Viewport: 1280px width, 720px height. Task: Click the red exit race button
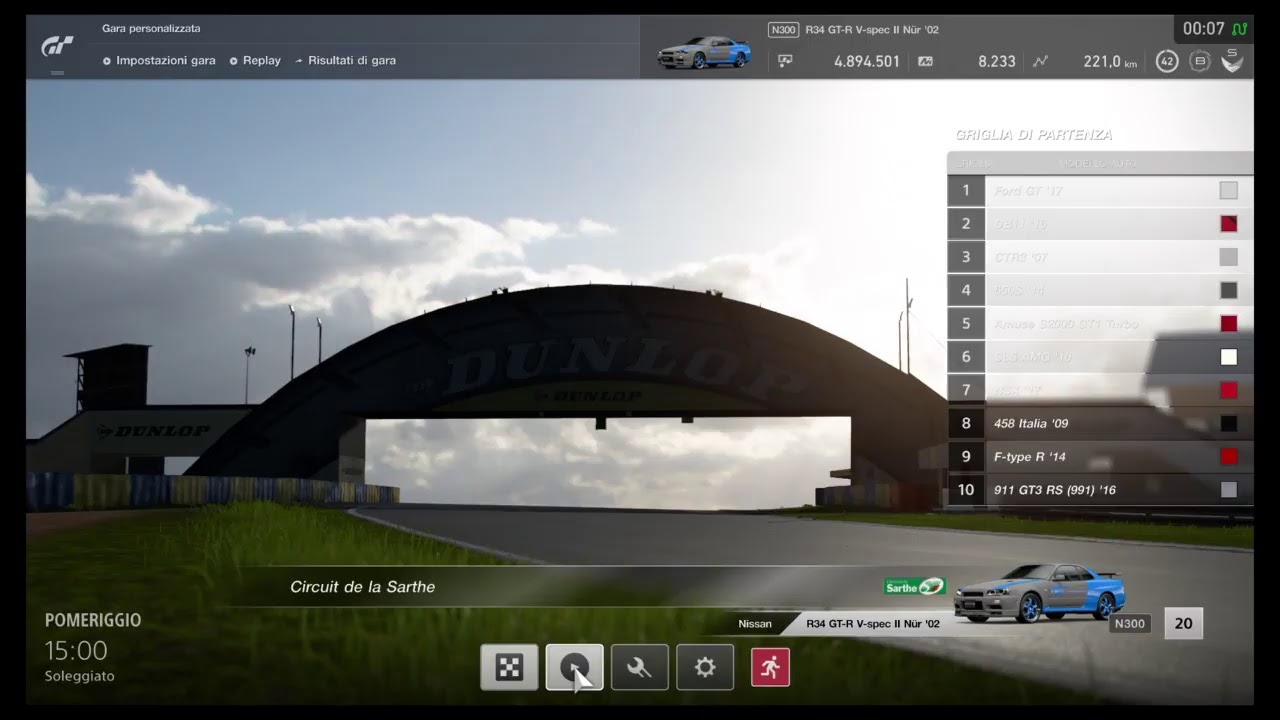click(770, 667)
